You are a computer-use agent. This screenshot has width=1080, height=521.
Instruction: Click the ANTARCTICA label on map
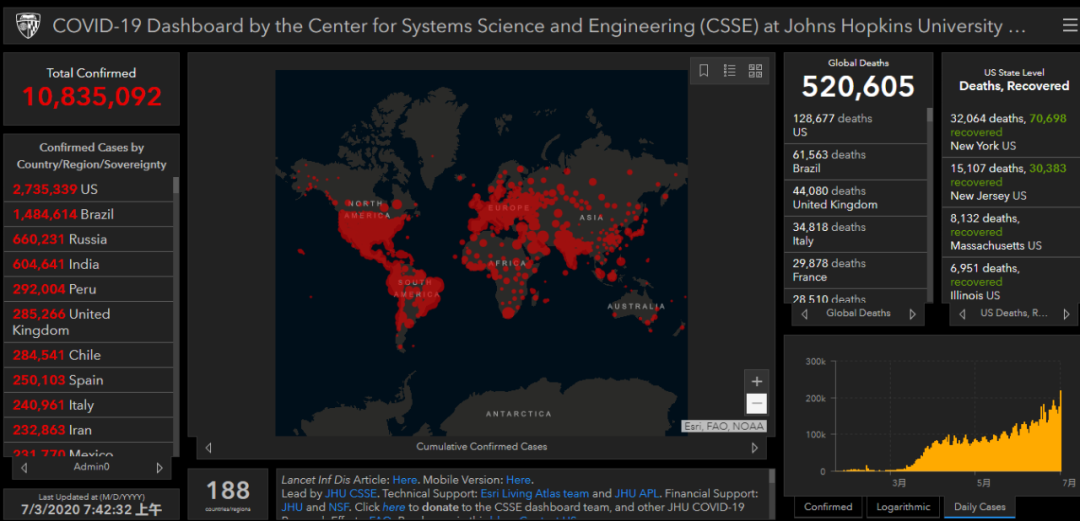519,413
